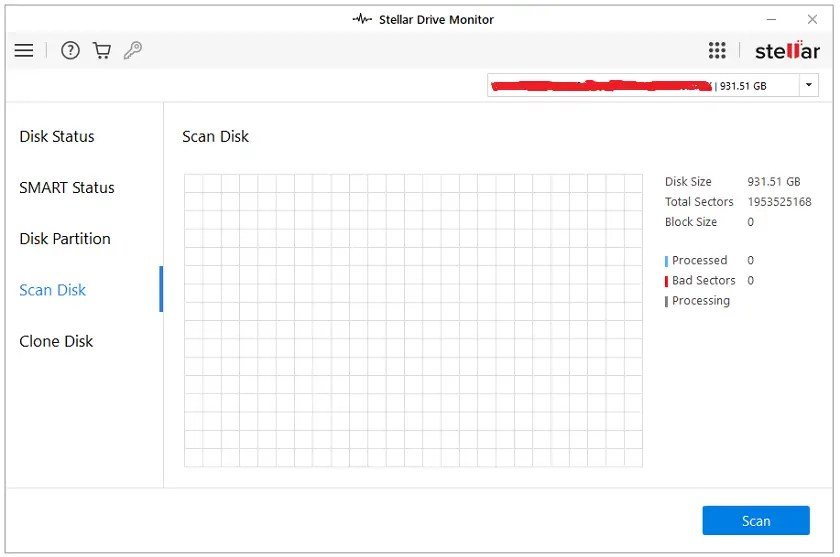The width and height of the screenshot is (840, 557).
Task: Start scanning with the Scan button
Action: tap(756, 521)
